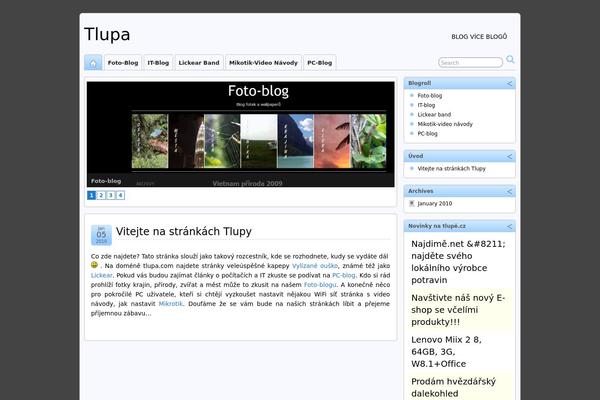Click the Jan 05 post date badge

click(101, 235)
